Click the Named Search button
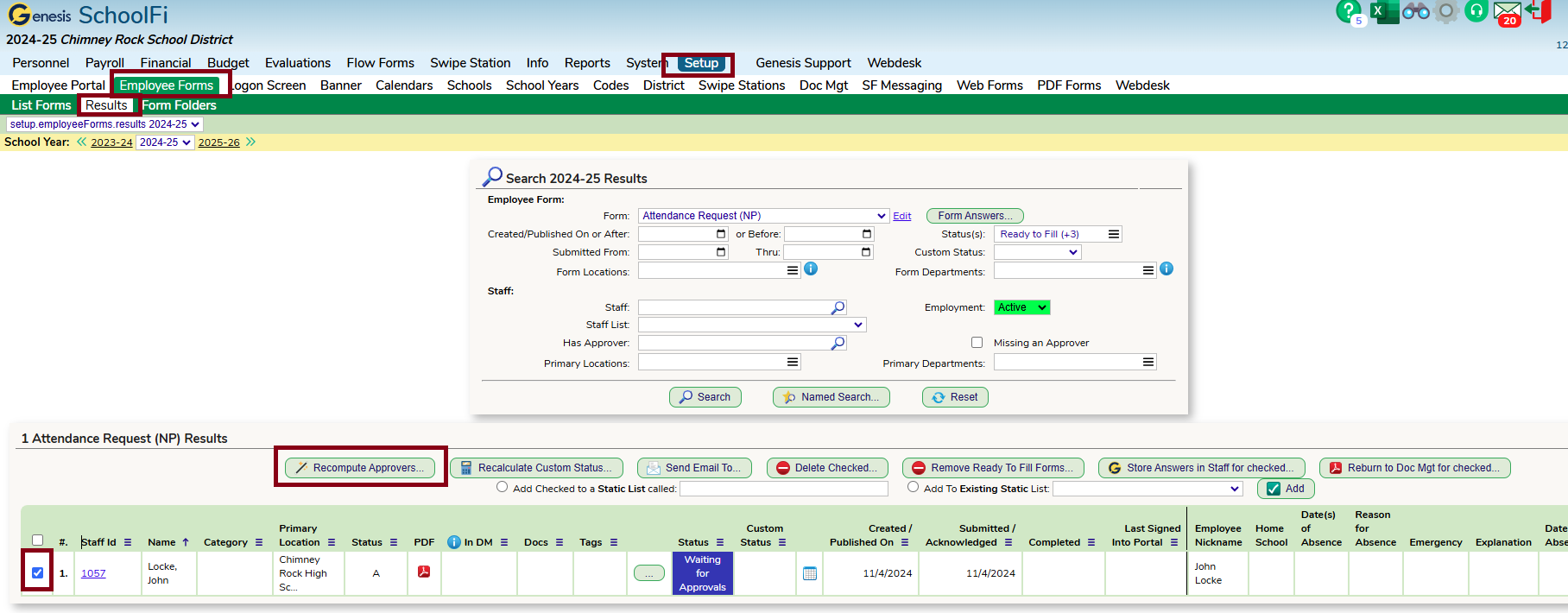The image size is (1568, 613). tap(831, 397)
